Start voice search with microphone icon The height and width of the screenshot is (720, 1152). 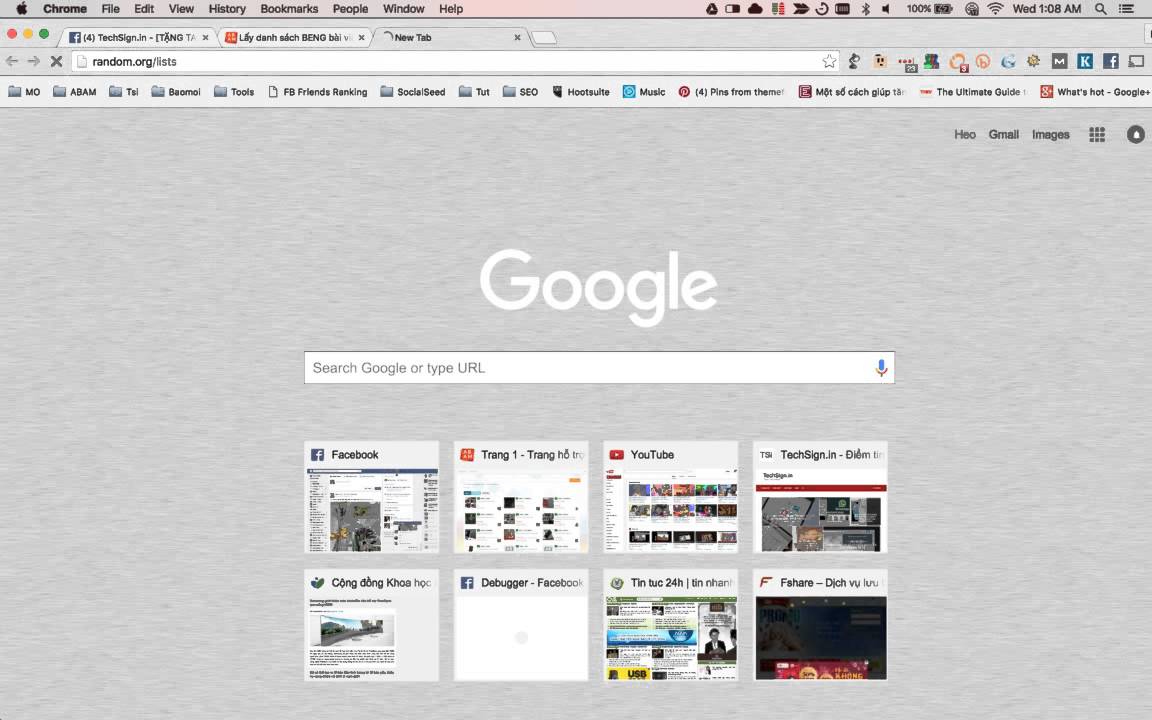tap(882, 368)
